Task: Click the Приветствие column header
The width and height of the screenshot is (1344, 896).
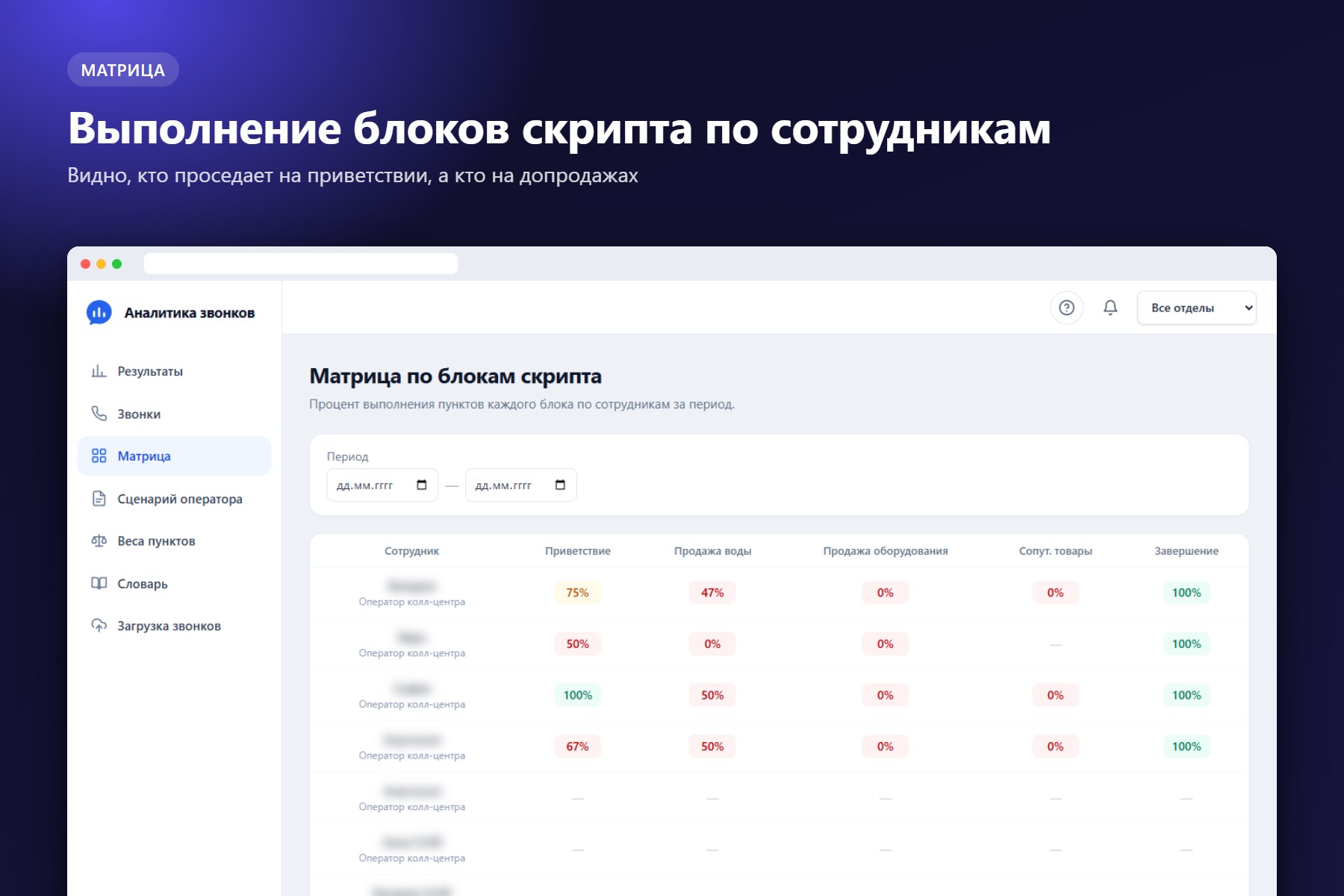Action: (x=578, y=551)
